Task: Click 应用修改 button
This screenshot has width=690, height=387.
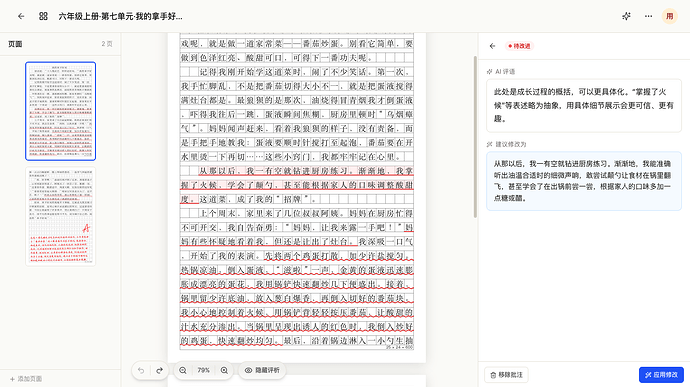Action: [661, 375]
